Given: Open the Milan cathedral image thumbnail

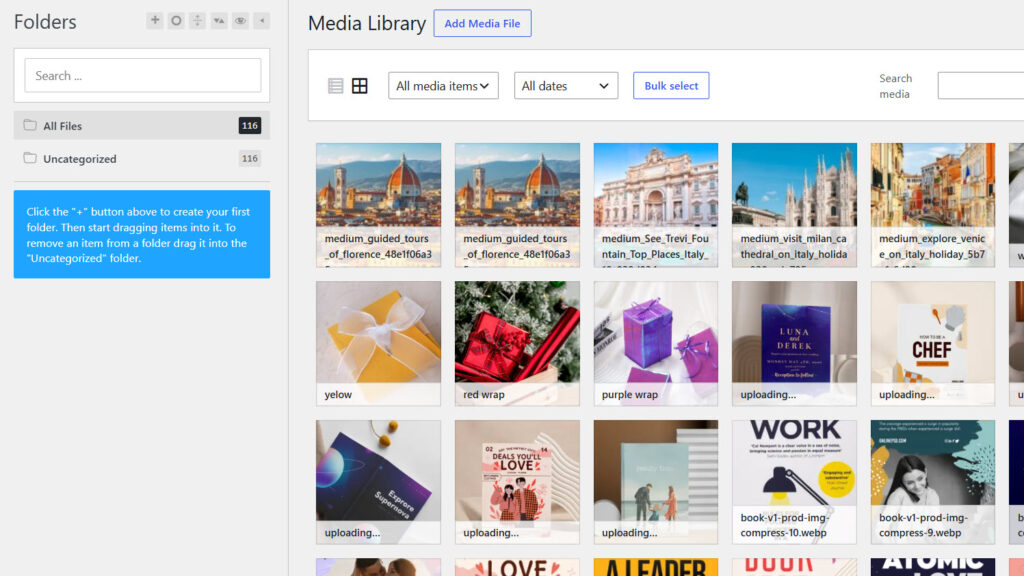Looking at the screenshot, I should pos(794,205).
